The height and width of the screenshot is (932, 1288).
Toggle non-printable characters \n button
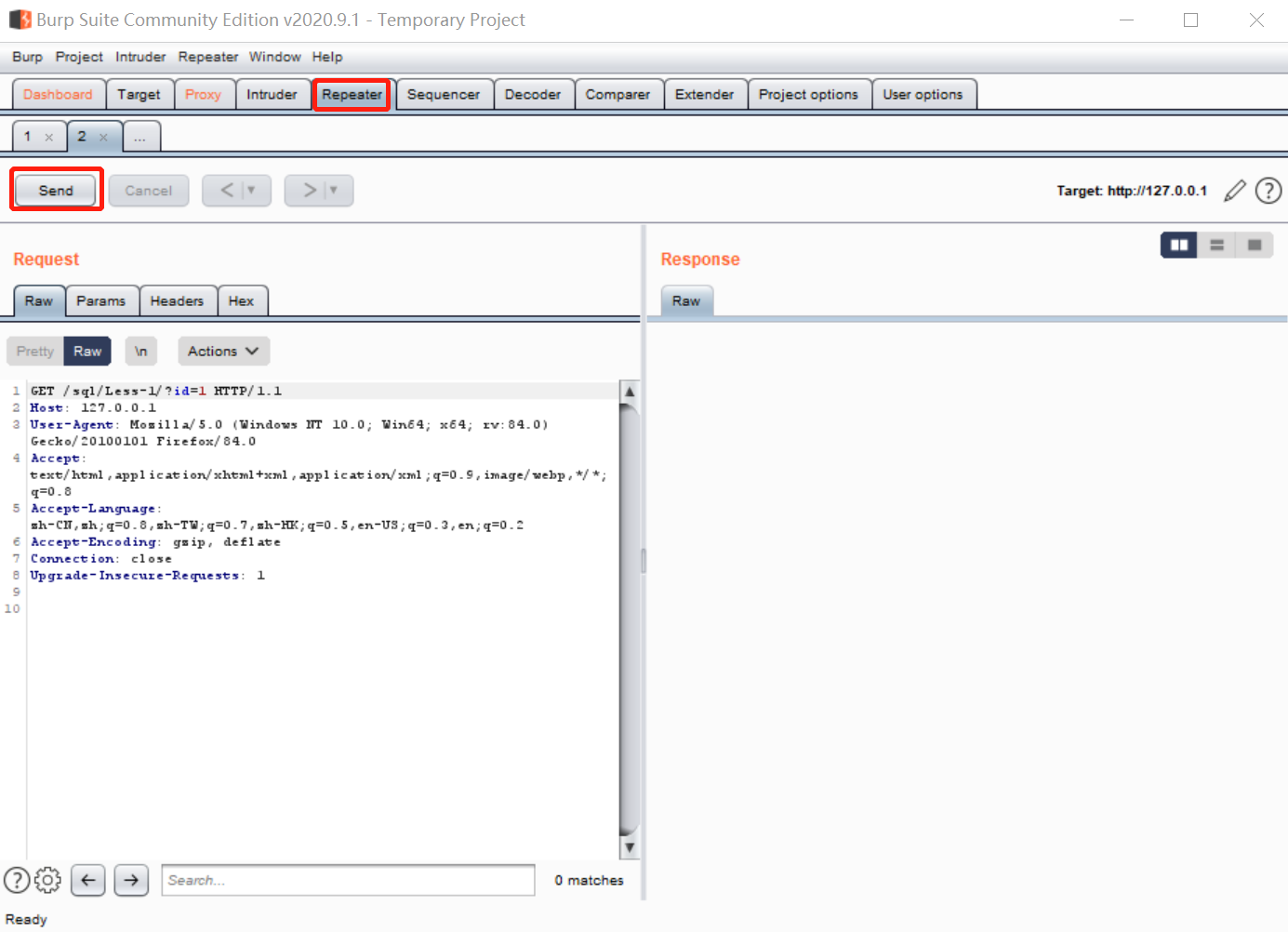click(x=140, y=352)
